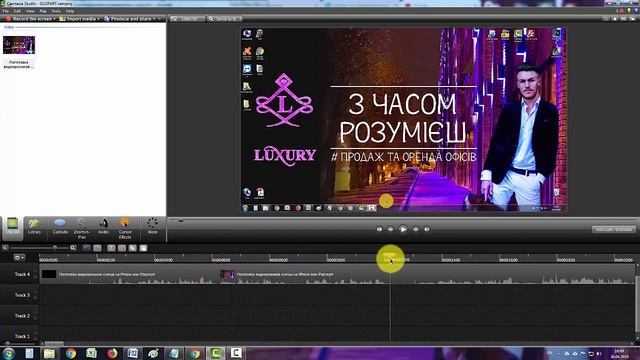The width and height of the screenshot is (640, 360).
Task: Open the Callouts tool
Action: 60,227
